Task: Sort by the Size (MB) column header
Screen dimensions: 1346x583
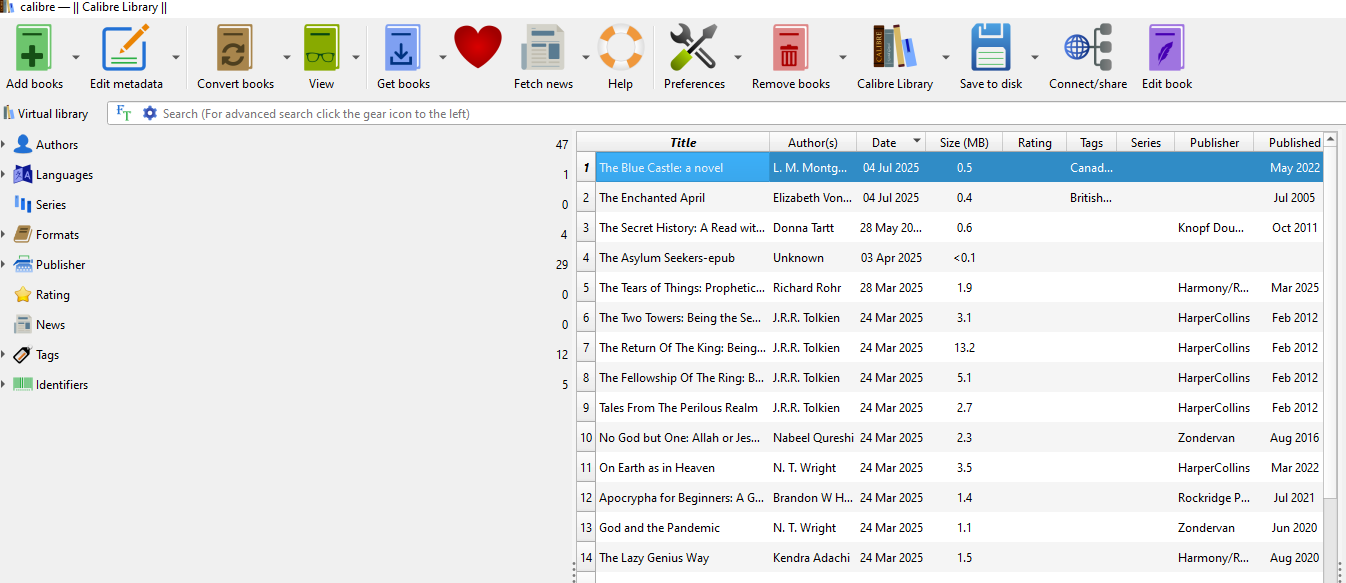Action: [x=964, y=142]
